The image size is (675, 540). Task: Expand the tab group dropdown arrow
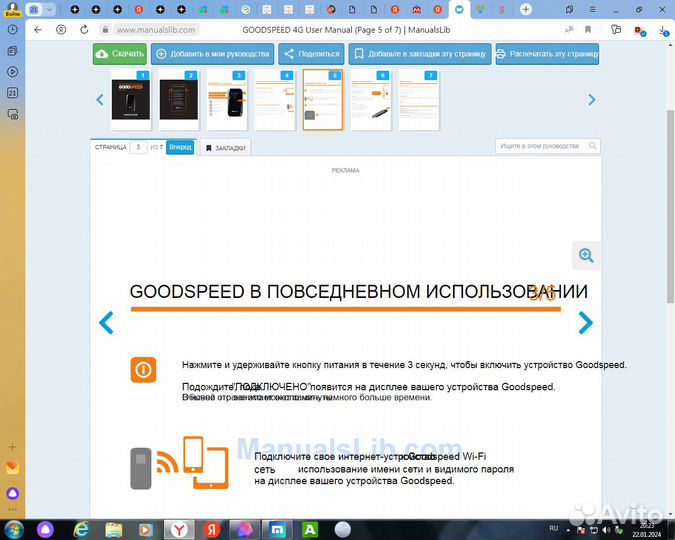(x=50, y=9)
